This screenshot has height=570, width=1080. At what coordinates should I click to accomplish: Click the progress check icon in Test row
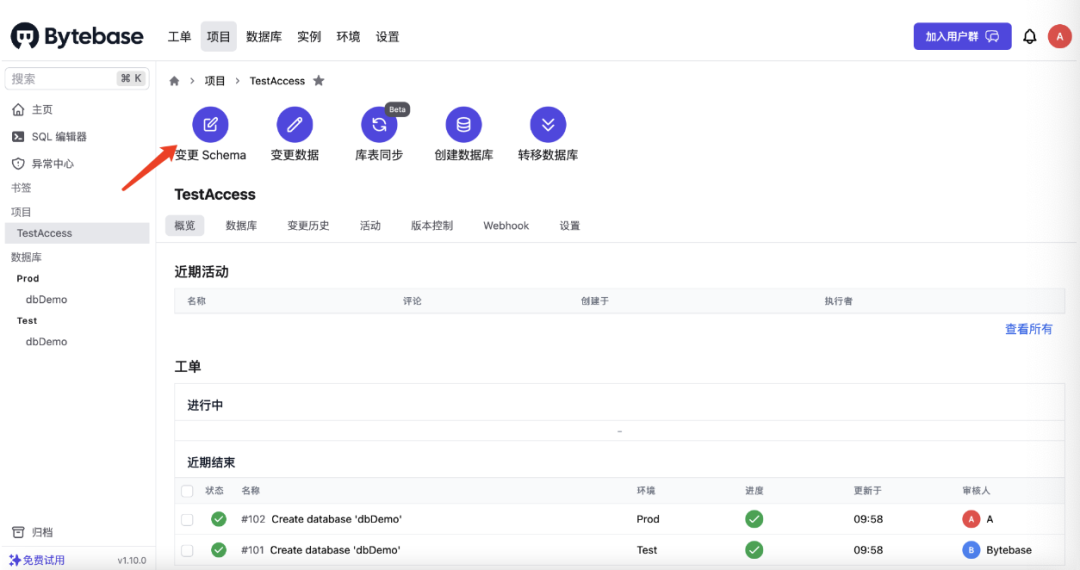[x=754, y=550]
